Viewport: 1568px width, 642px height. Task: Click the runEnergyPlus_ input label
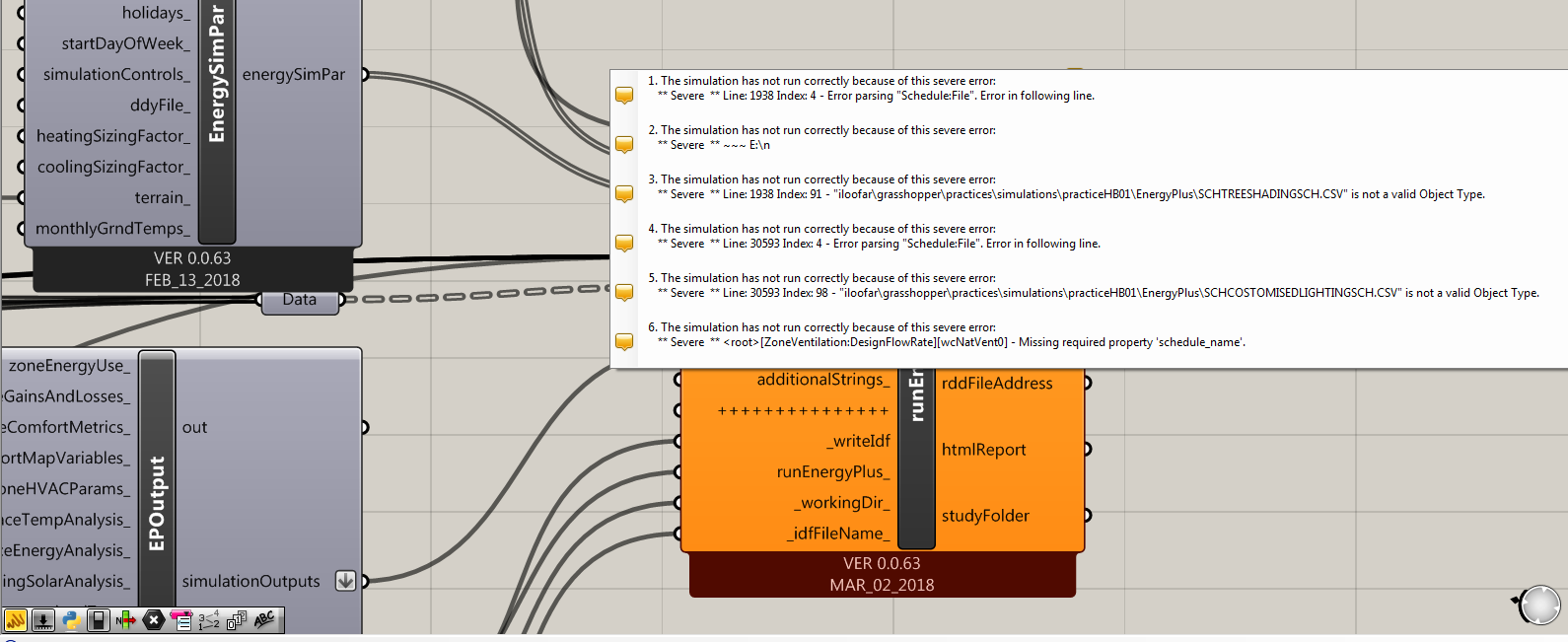[833, 471]
